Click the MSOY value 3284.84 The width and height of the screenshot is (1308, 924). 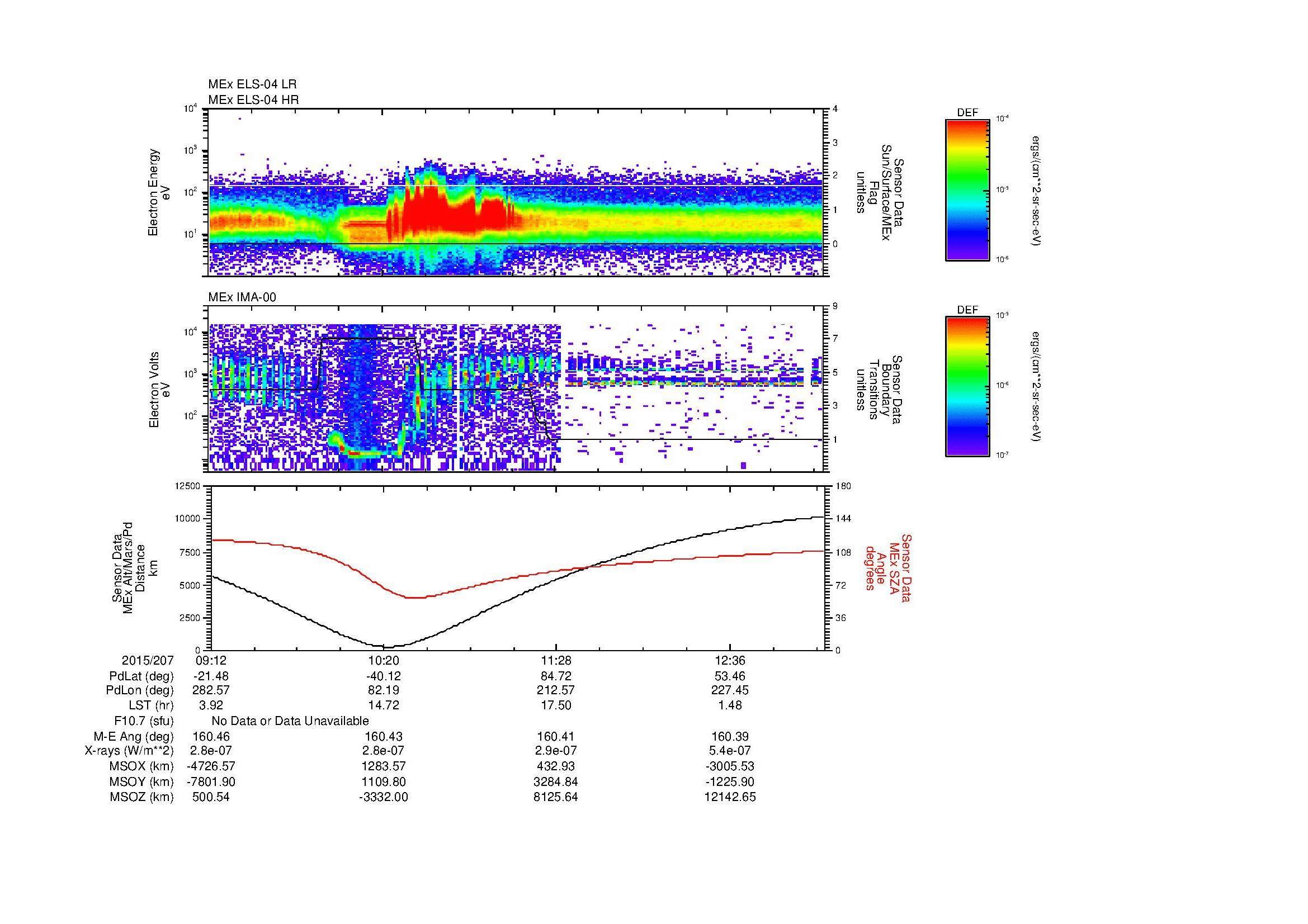point(556,781)
